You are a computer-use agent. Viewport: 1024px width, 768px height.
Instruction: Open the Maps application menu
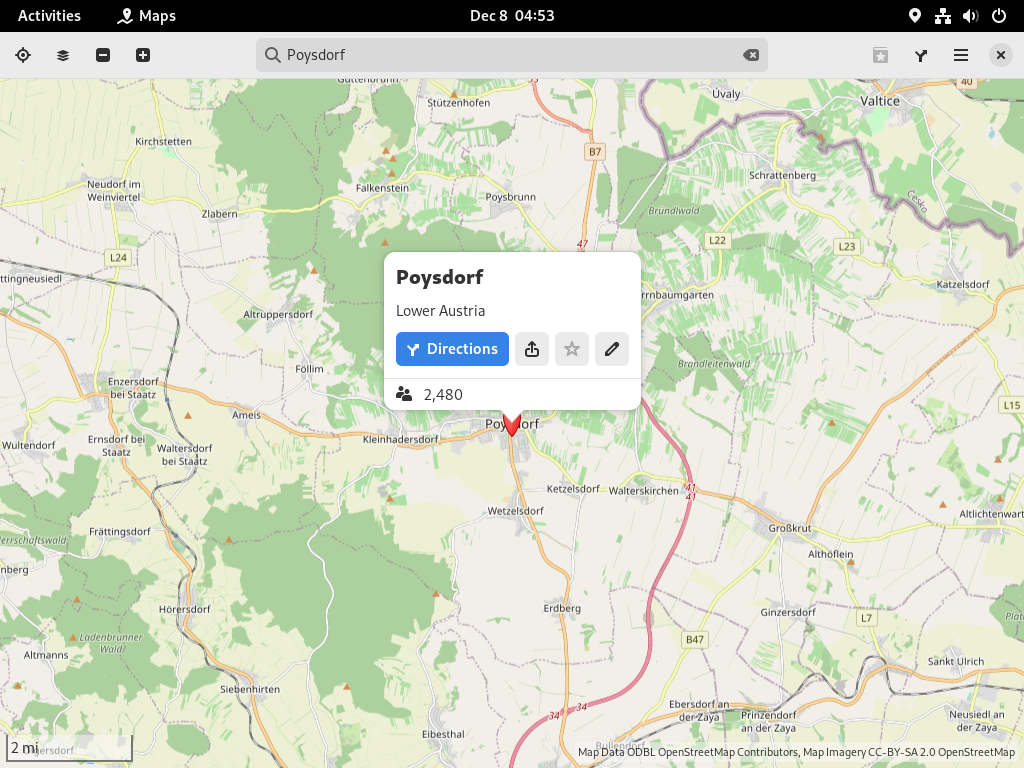(x=147, y=16)
